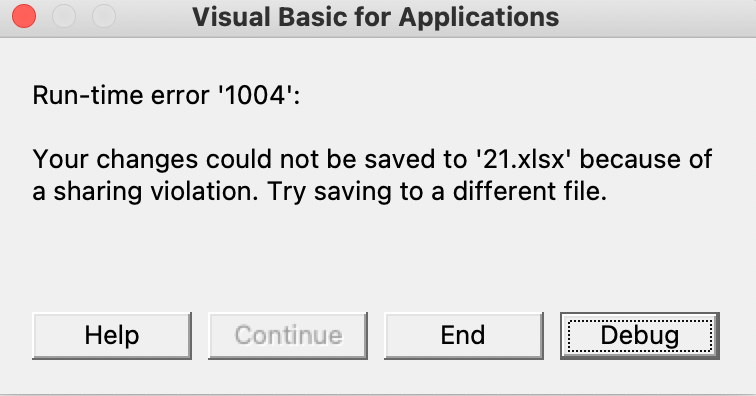
Task: Click "Try saving to a different file" sentence
Action: tap(437, 192)
